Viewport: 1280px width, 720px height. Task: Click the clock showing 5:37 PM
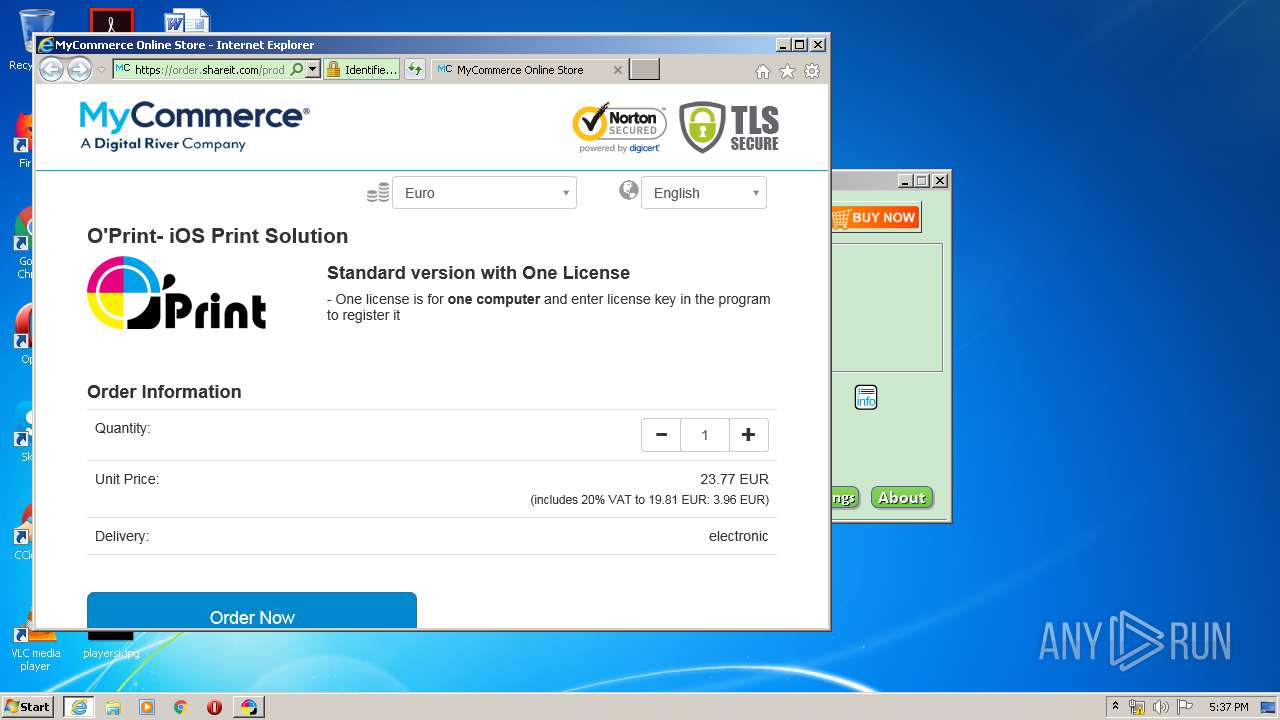[x=1228, y=707]
